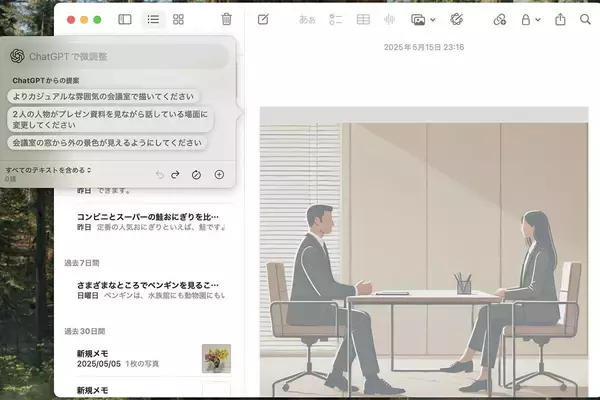The height and width of the screenshot is (400, 600).
Task: Insert a checklist into the note
Action: [336, 19]
